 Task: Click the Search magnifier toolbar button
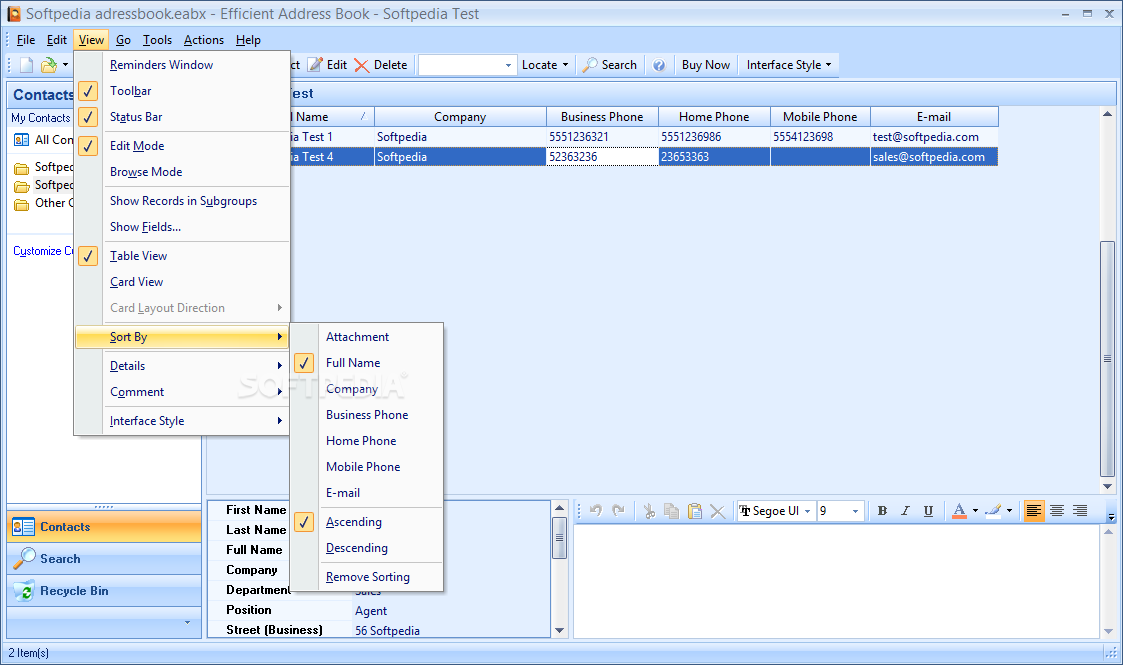[x=609, y=65]
